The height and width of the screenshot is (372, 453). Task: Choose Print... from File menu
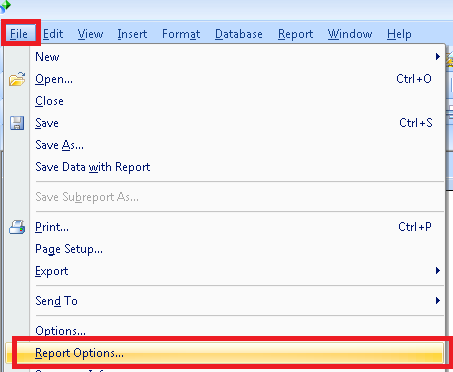pos(225,227)
